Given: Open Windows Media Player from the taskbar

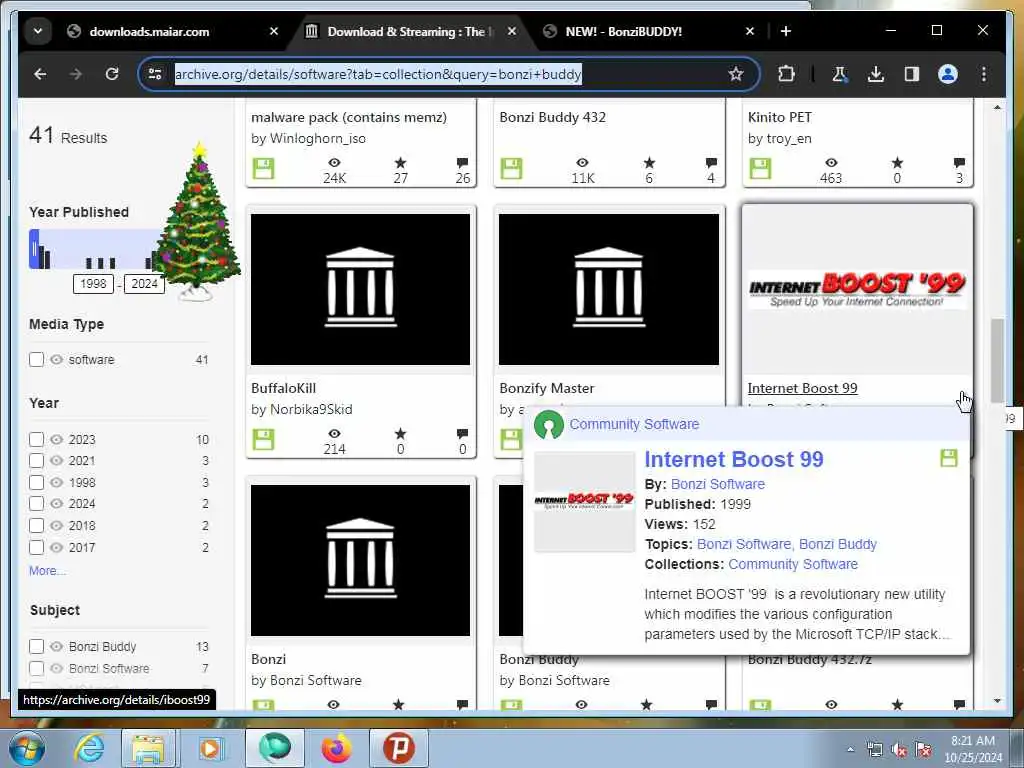Looking at the screenshot, I should 210,748.
